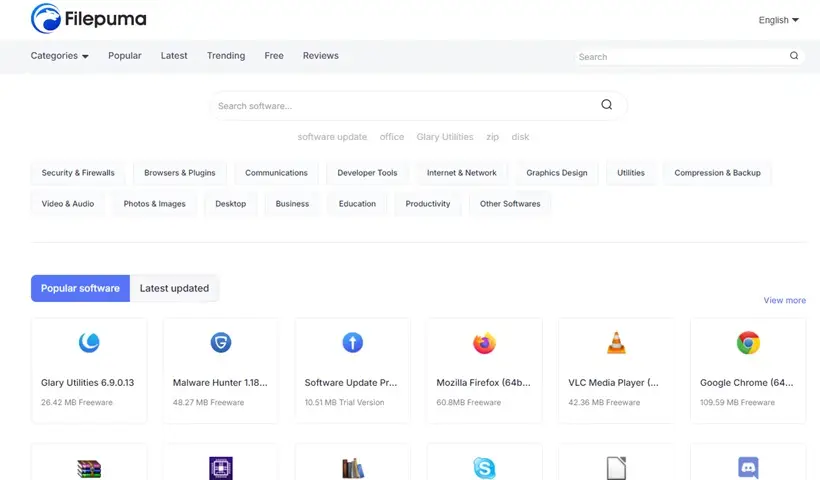Viewport: 820px width, 480px height.
Task: Click the Glary Utilities 6.9.0.13 title
Action: tap(87, 382)
